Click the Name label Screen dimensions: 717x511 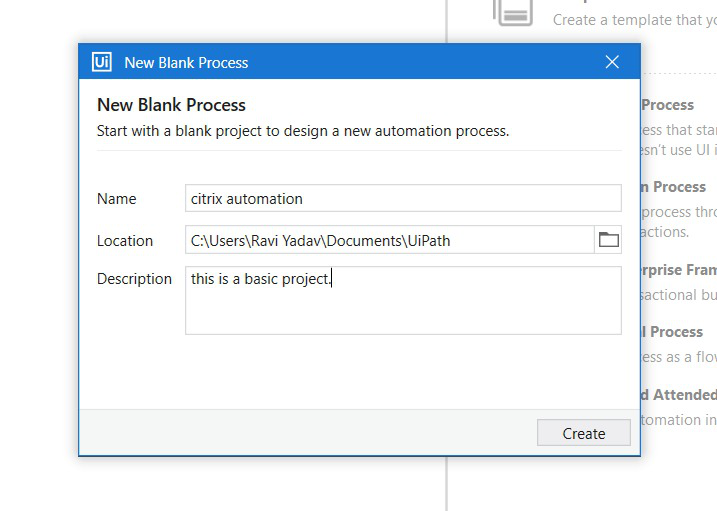coord(116,199)
